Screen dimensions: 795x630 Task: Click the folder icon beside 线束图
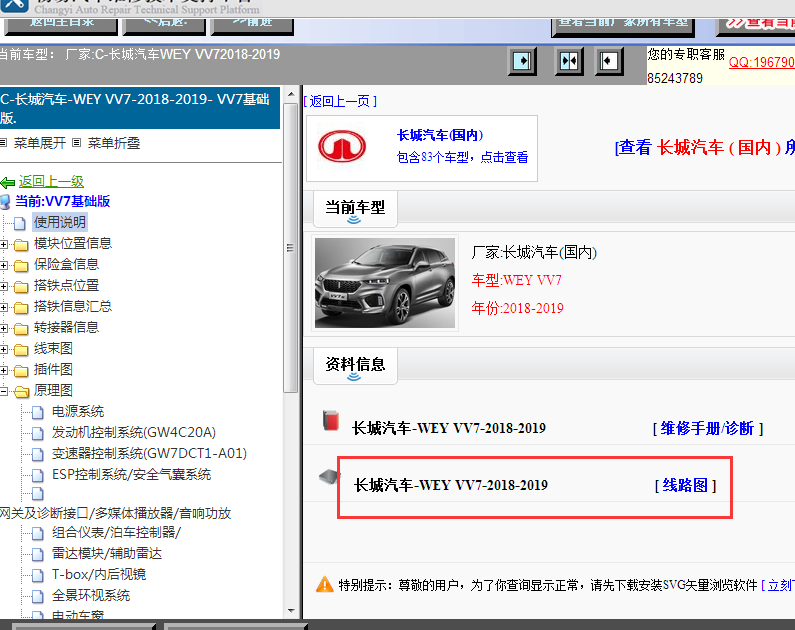pyautogui.click(x=21, y=350)
